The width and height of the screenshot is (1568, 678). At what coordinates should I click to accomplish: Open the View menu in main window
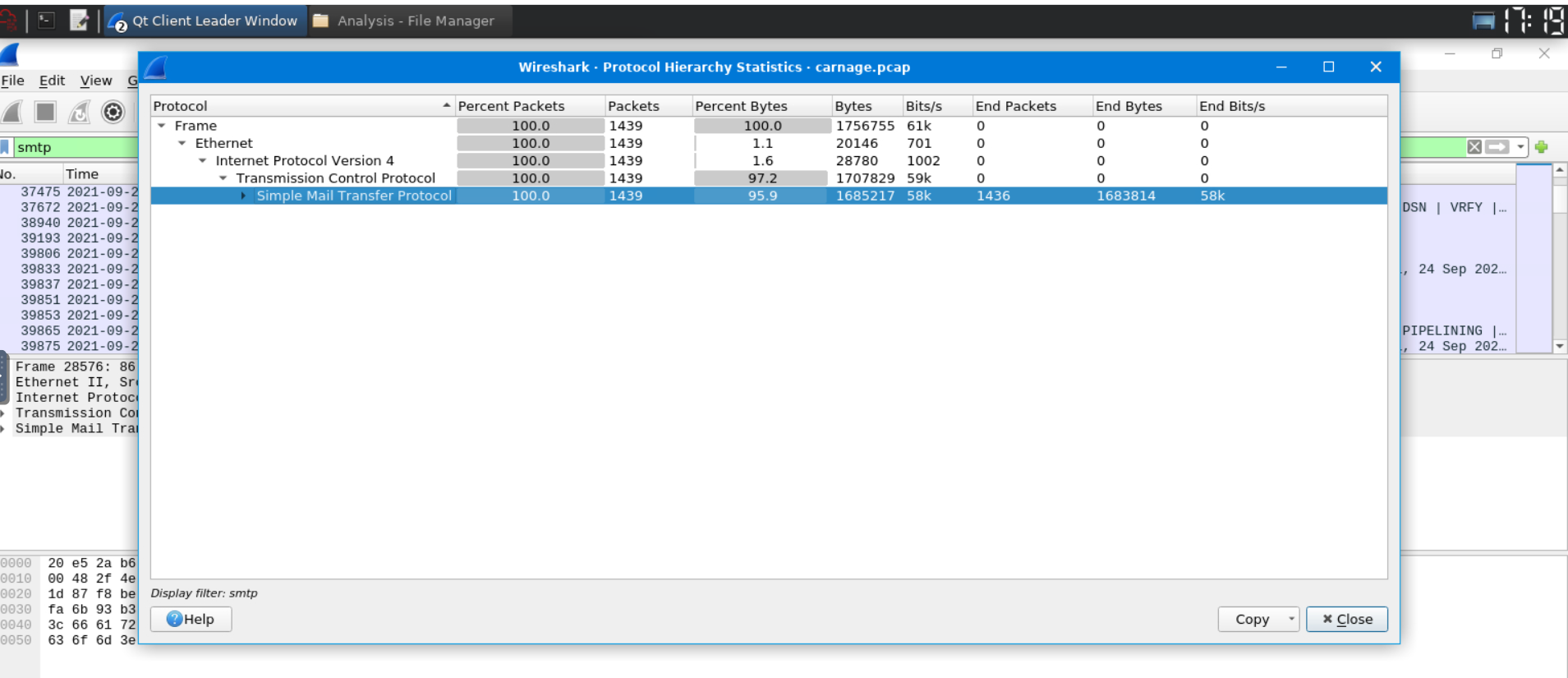click(x=96, y=81)
